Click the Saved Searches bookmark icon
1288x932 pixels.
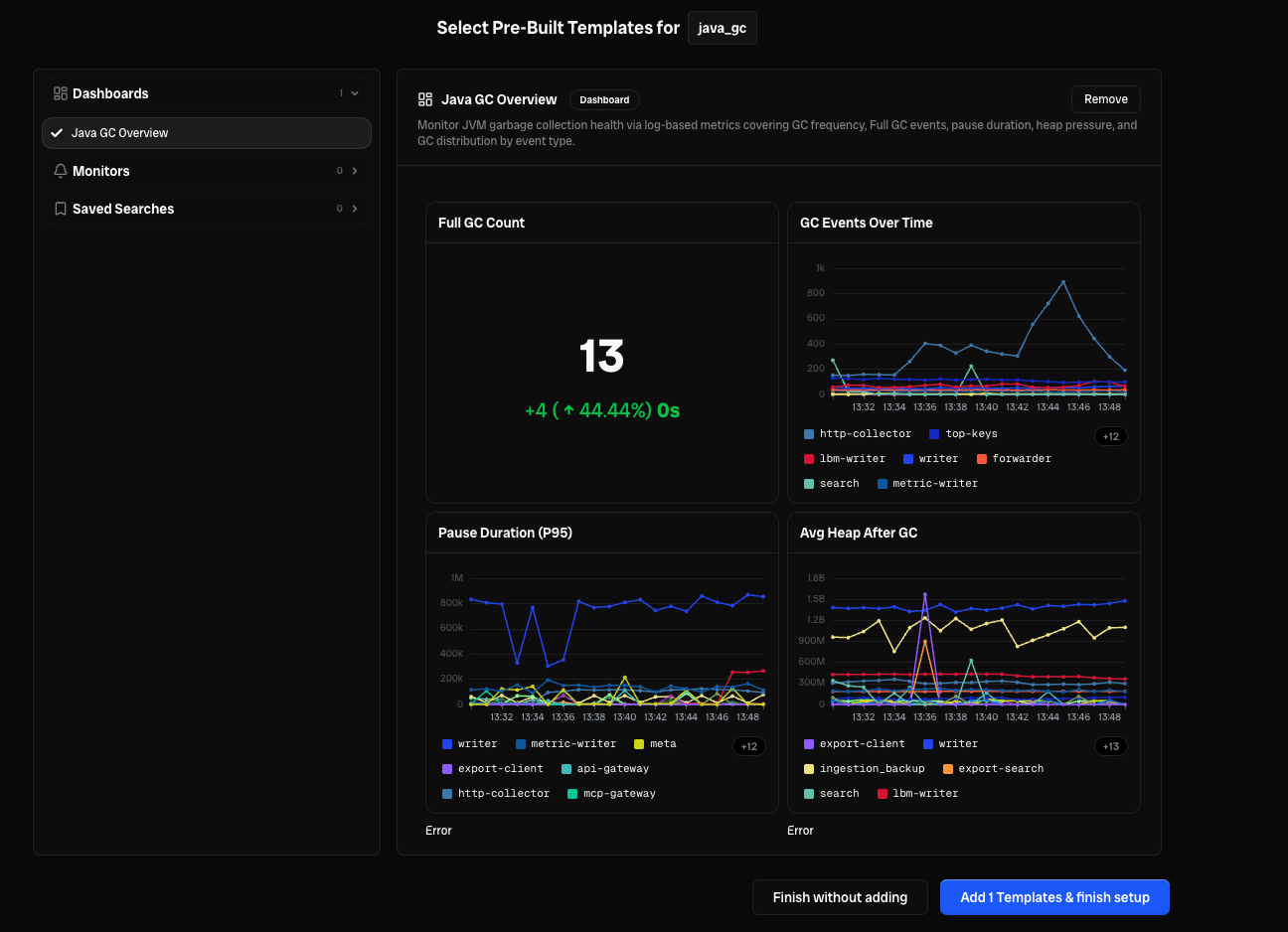[61, 209]
